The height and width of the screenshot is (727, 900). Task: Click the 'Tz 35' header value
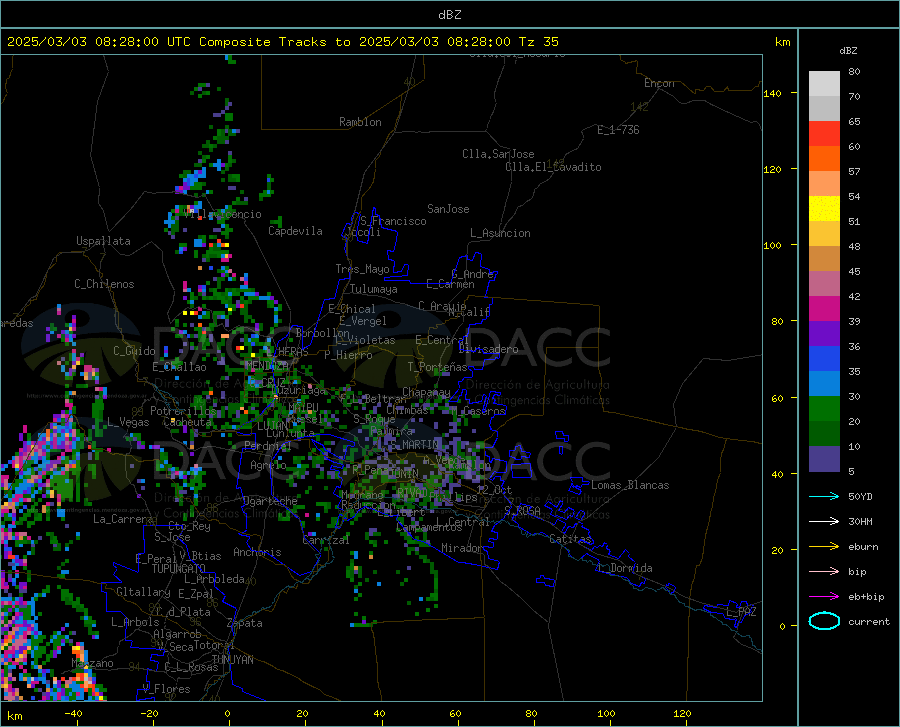pyautogui.click(x=539, y=42)
